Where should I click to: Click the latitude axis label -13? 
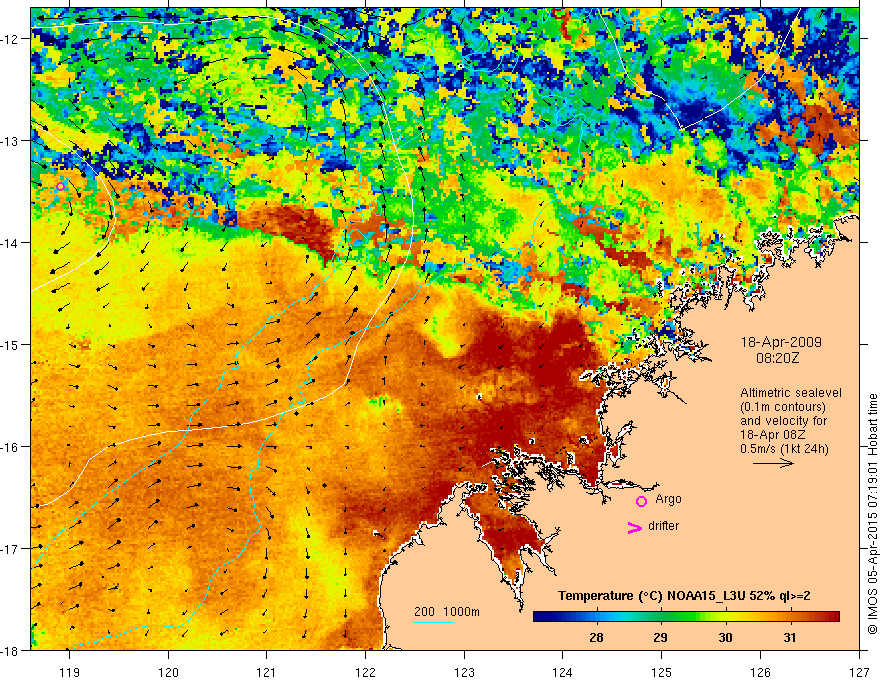[10, 141]
